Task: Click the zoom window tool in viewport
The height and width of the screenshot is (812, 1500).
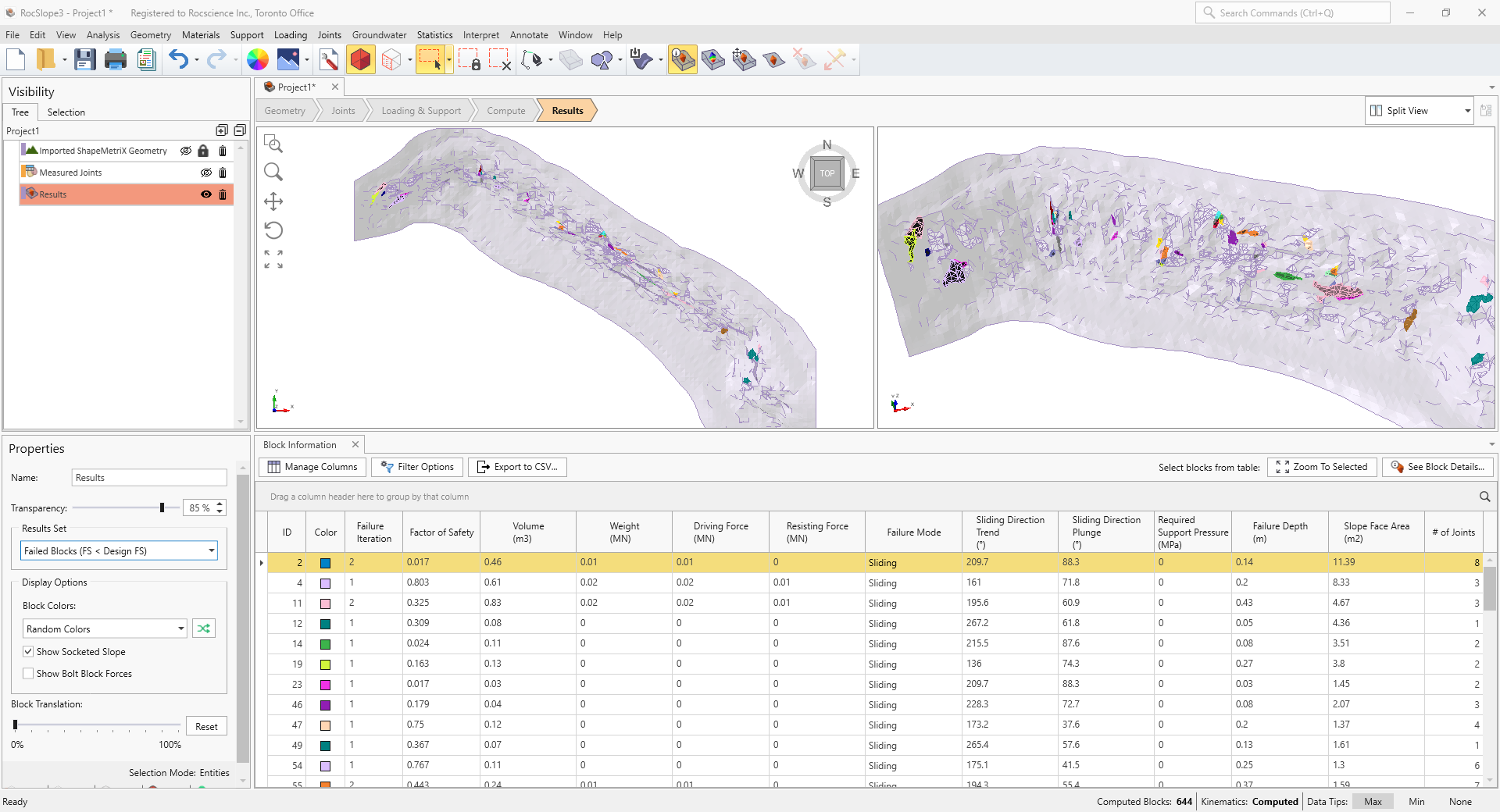Action: (x=273, y=144)
